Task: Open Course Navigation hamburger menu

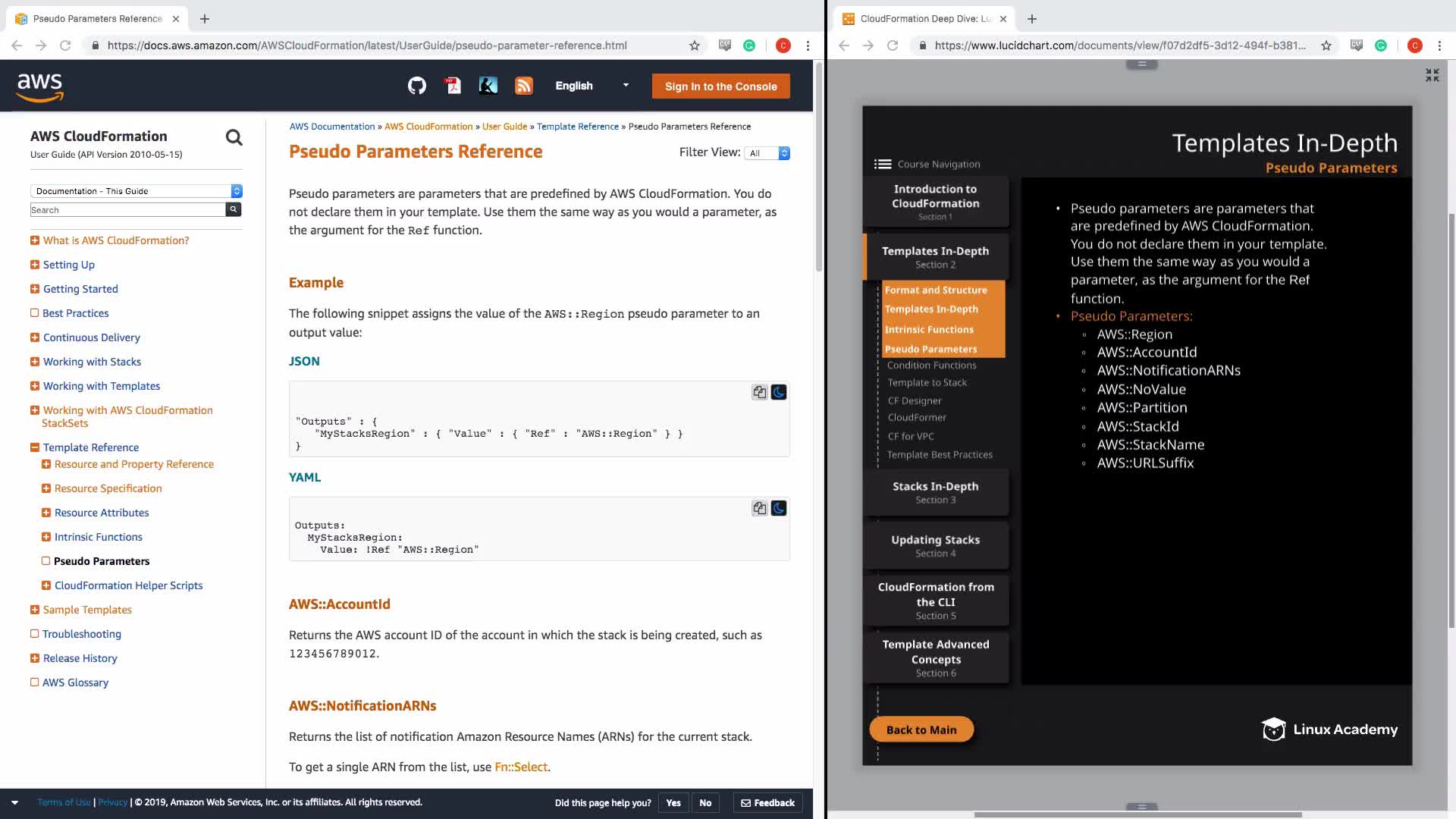Action: (882, 164)
